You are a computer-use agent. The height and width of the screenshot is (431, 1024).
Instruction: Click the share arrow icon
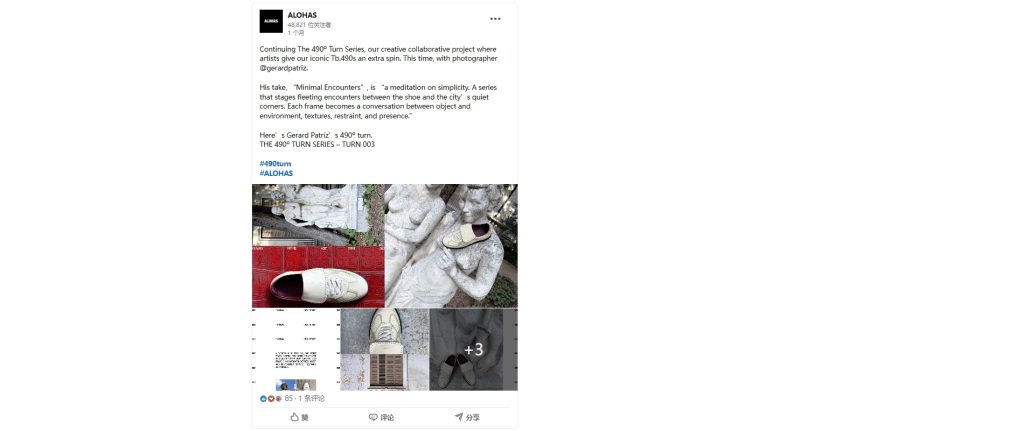point(458,417)
